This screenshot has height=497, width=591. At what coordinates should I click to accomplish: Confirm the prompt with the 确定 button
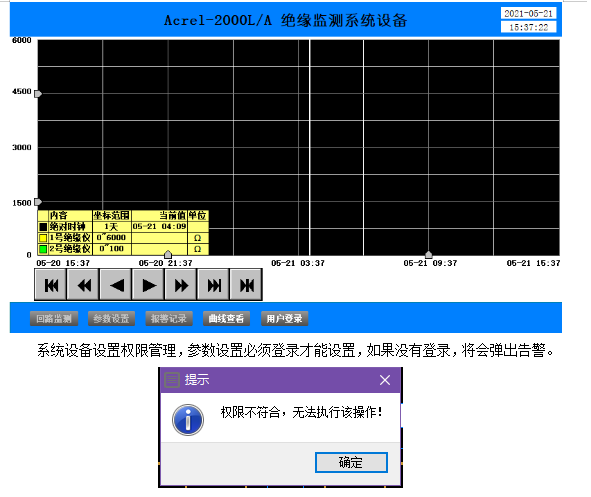click(351, 462)
